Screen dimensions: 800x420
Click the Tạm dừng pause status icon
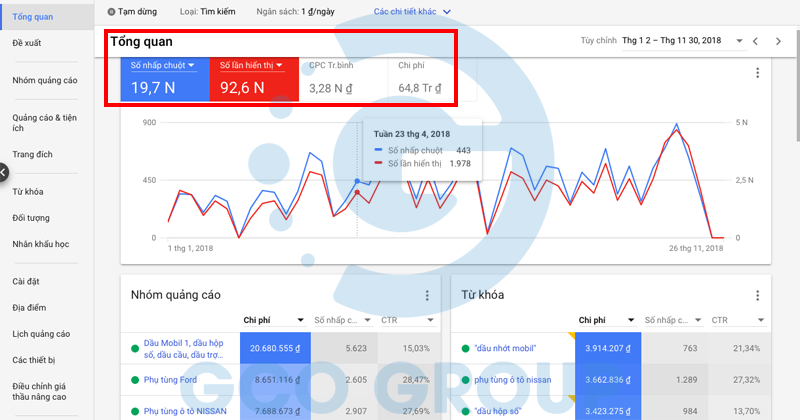[x=111, y=12]
